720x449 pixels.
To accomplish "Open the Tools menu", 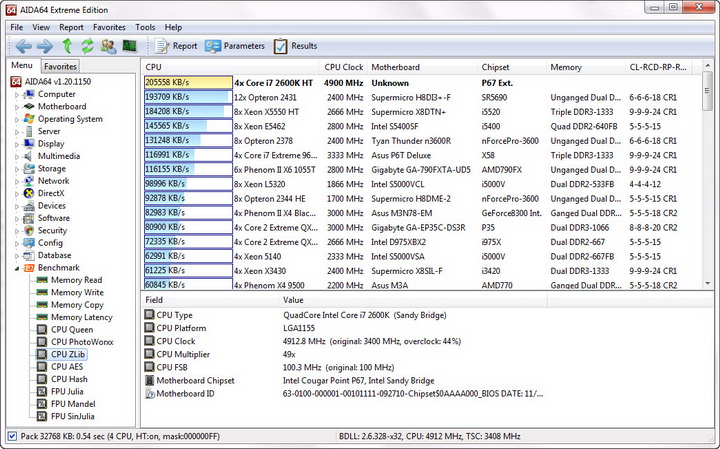I will click(145, 28).
